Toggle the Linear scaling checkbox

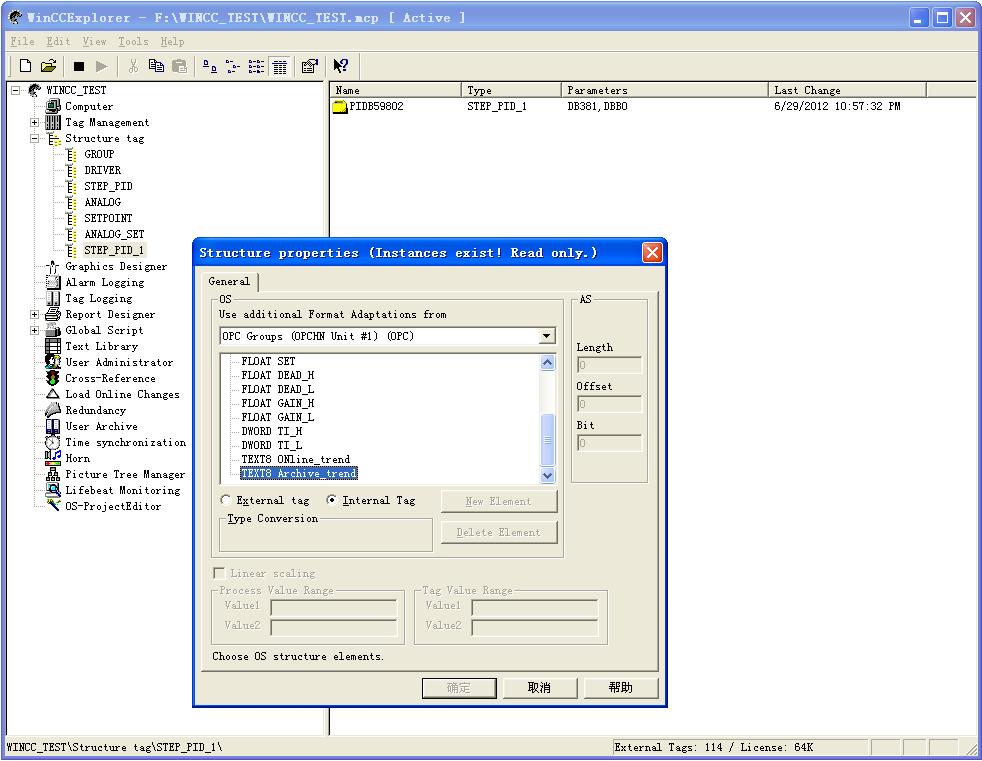point(219,573)
